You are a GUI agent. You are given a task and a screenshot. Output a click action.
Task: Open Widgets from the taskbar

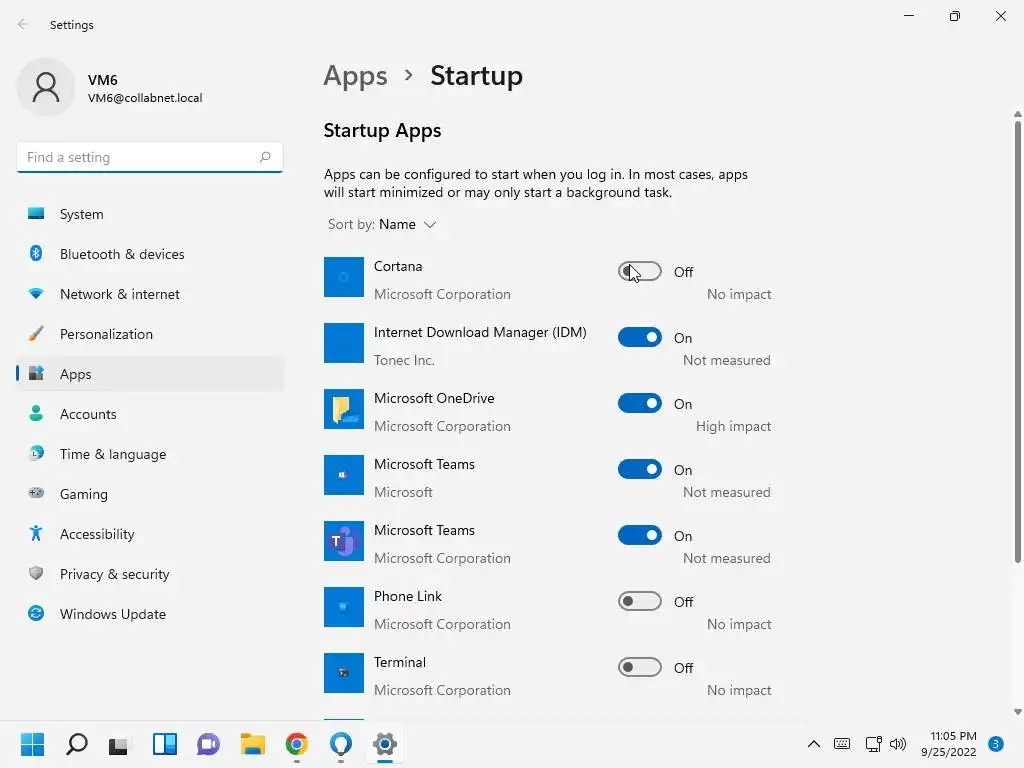pyautogui.click(x=165, y=744)
